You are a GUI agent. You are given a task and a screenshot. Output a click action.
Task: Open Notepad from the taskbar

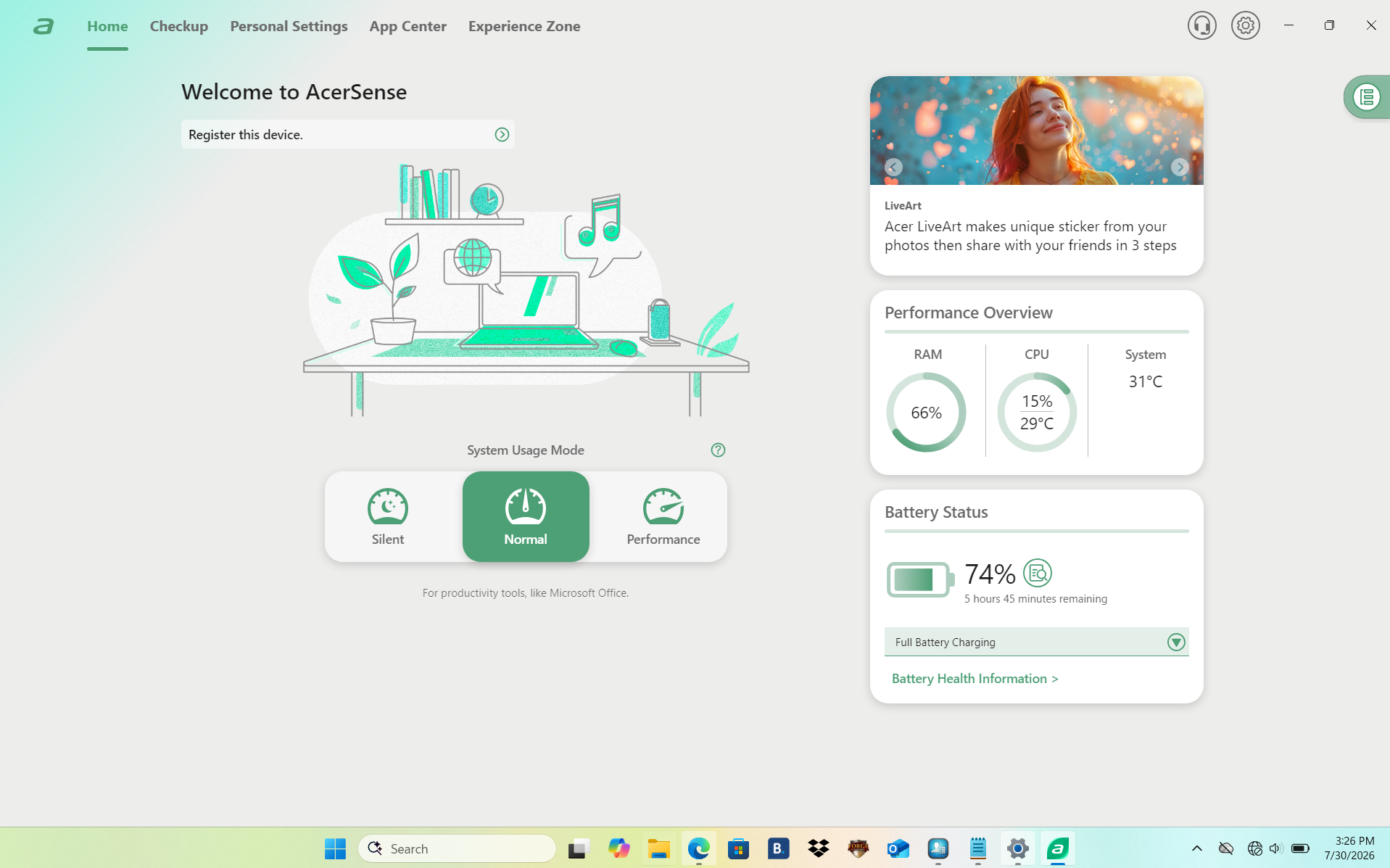(x=977, y=848)
